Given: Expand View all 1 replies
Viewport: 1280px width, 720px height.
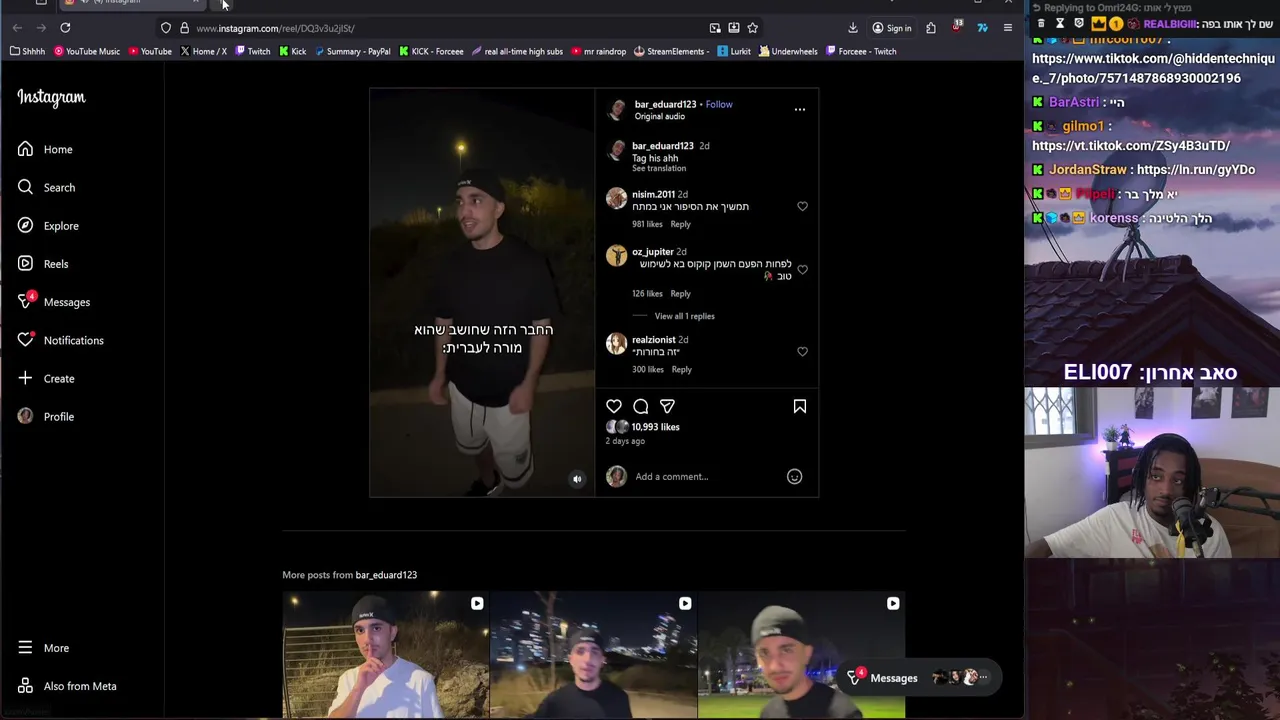Looking at the screenshot, I should click(x=684, y=316).
